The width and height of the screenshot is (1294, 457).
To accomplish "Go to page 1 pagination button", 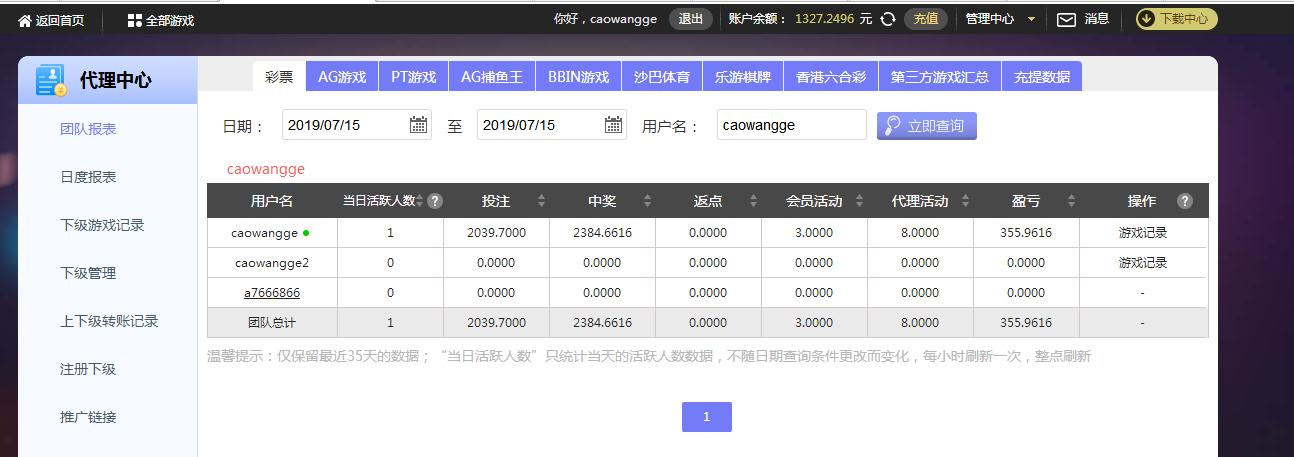I will (x=706, y=417).
